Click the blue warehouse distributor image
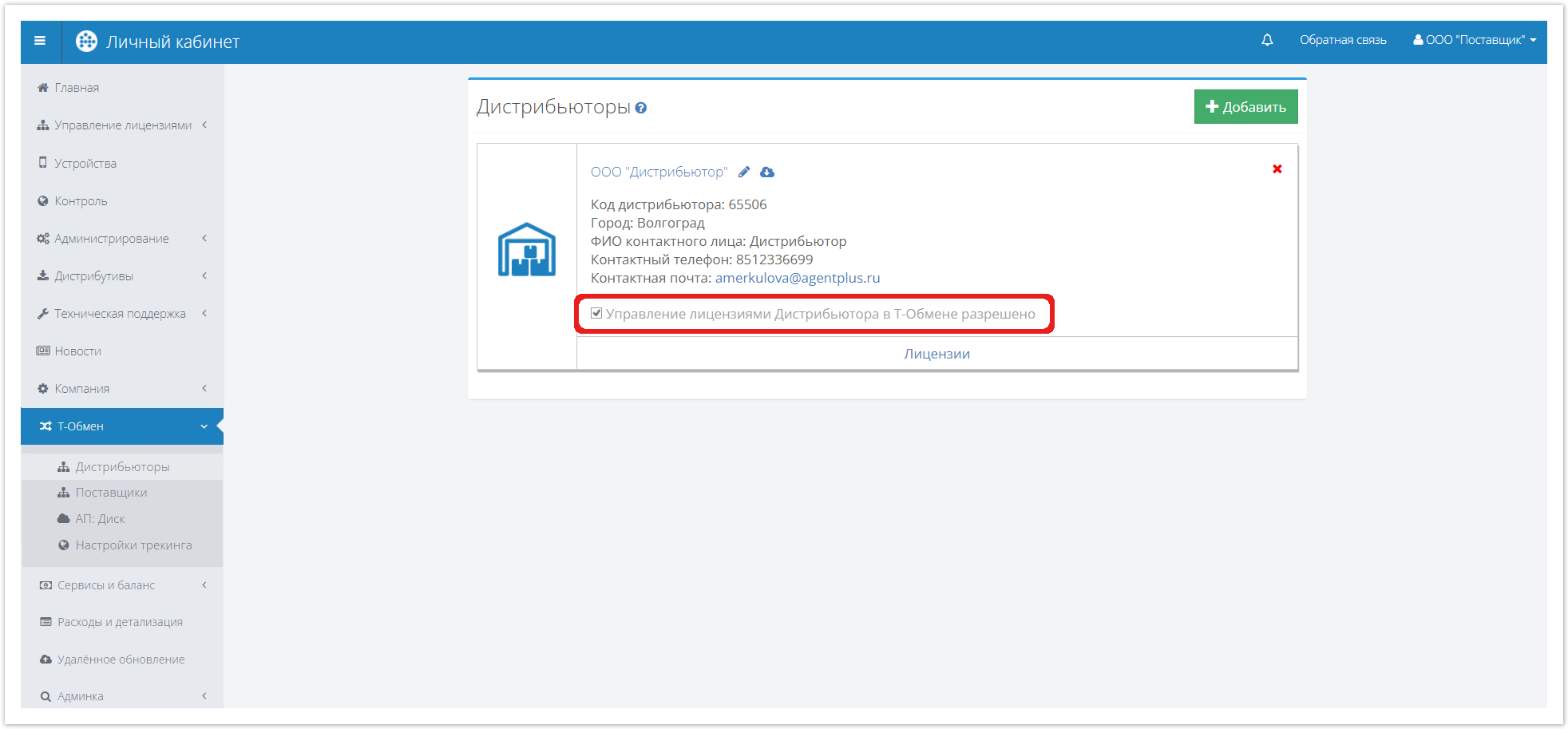The height and width of the screenshot is (729, 1568). point(527,250)
